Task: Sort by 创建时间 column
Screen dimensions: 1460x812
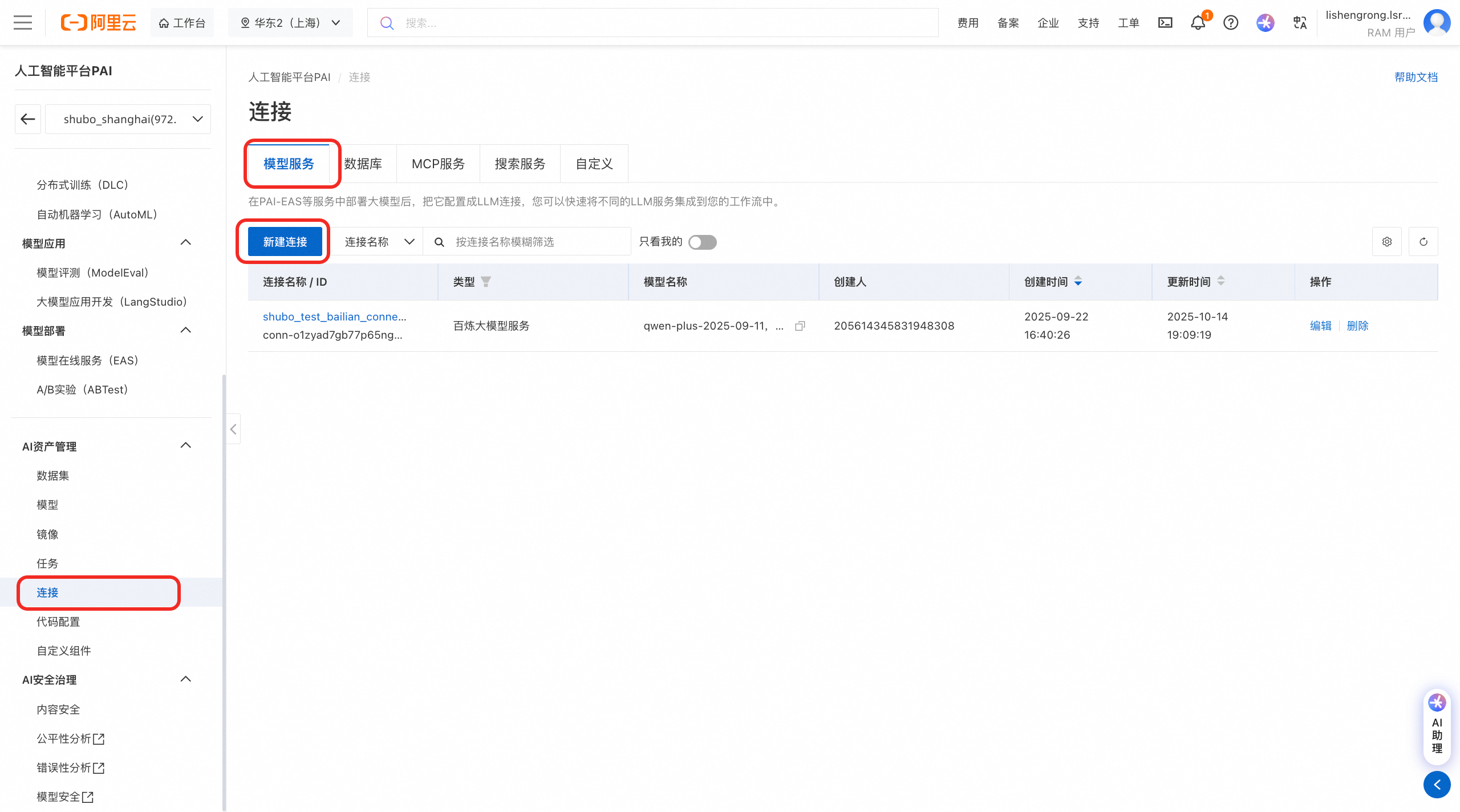Action: 1078,282
